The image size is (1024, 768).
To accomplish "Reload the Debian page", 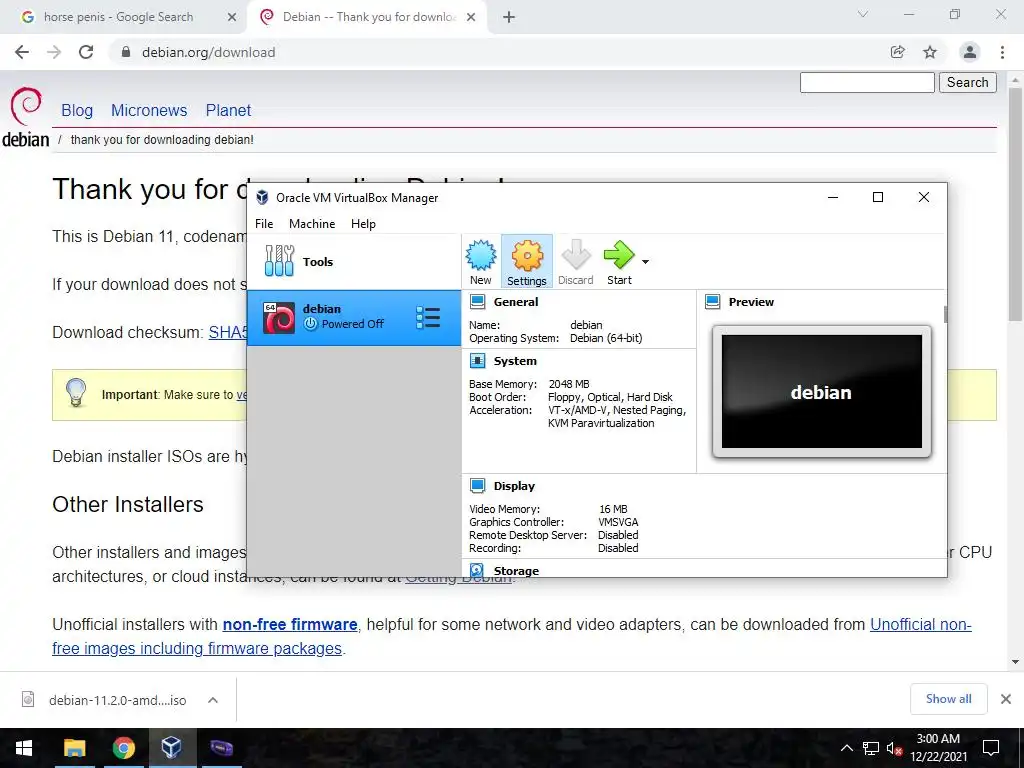I will point(86,52).
